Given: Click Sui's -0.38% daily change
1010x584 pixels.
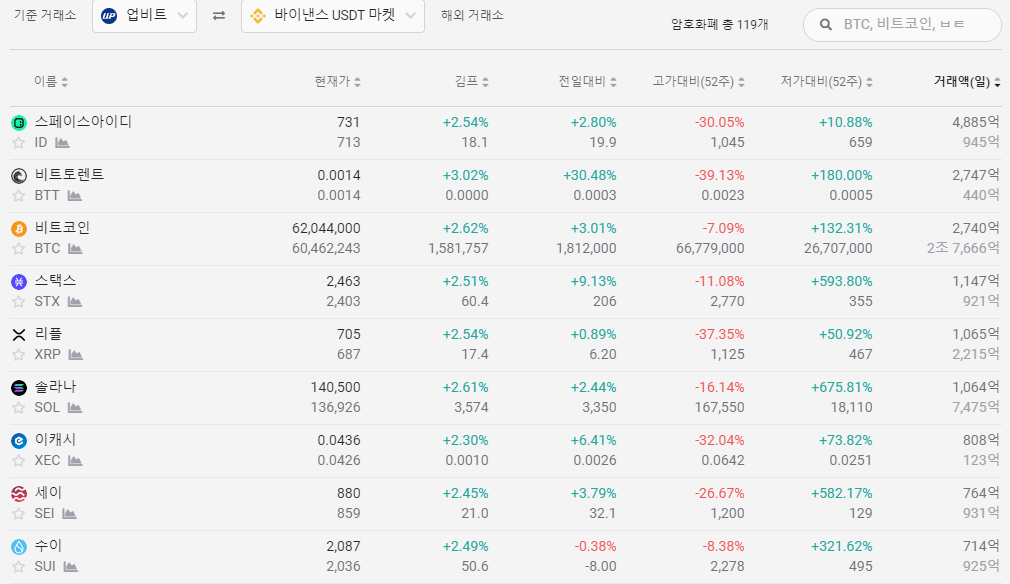Looking at the screenshot, I should click(595, 546).
